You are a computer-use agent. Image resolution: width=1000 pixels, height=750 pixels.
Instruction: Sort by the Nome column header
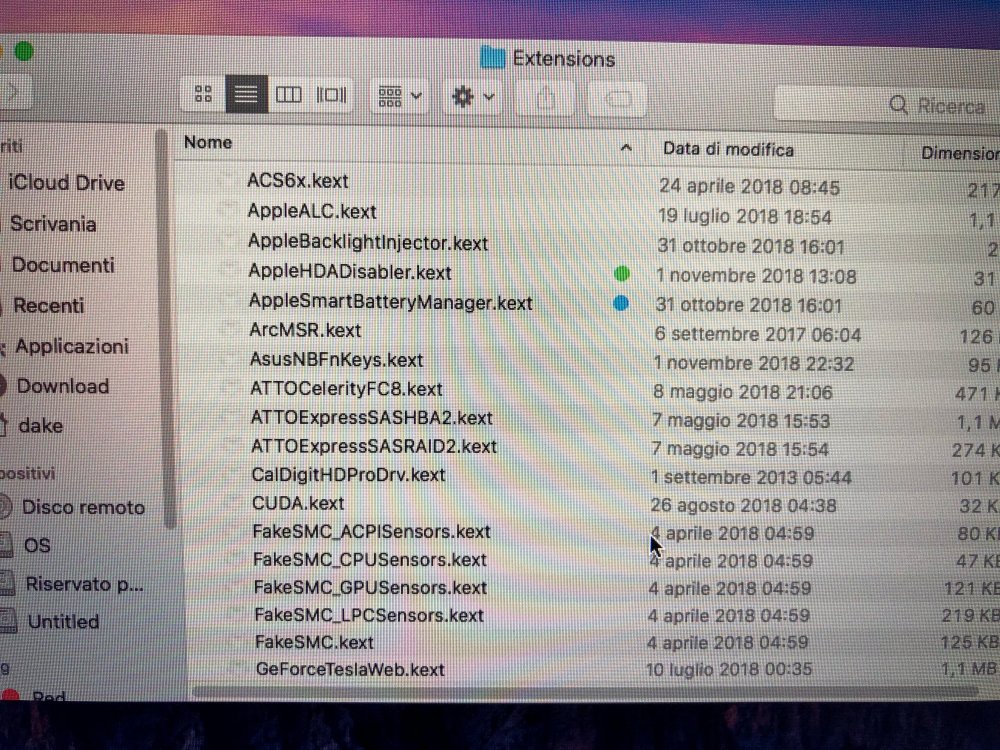(x=208, y=142)
